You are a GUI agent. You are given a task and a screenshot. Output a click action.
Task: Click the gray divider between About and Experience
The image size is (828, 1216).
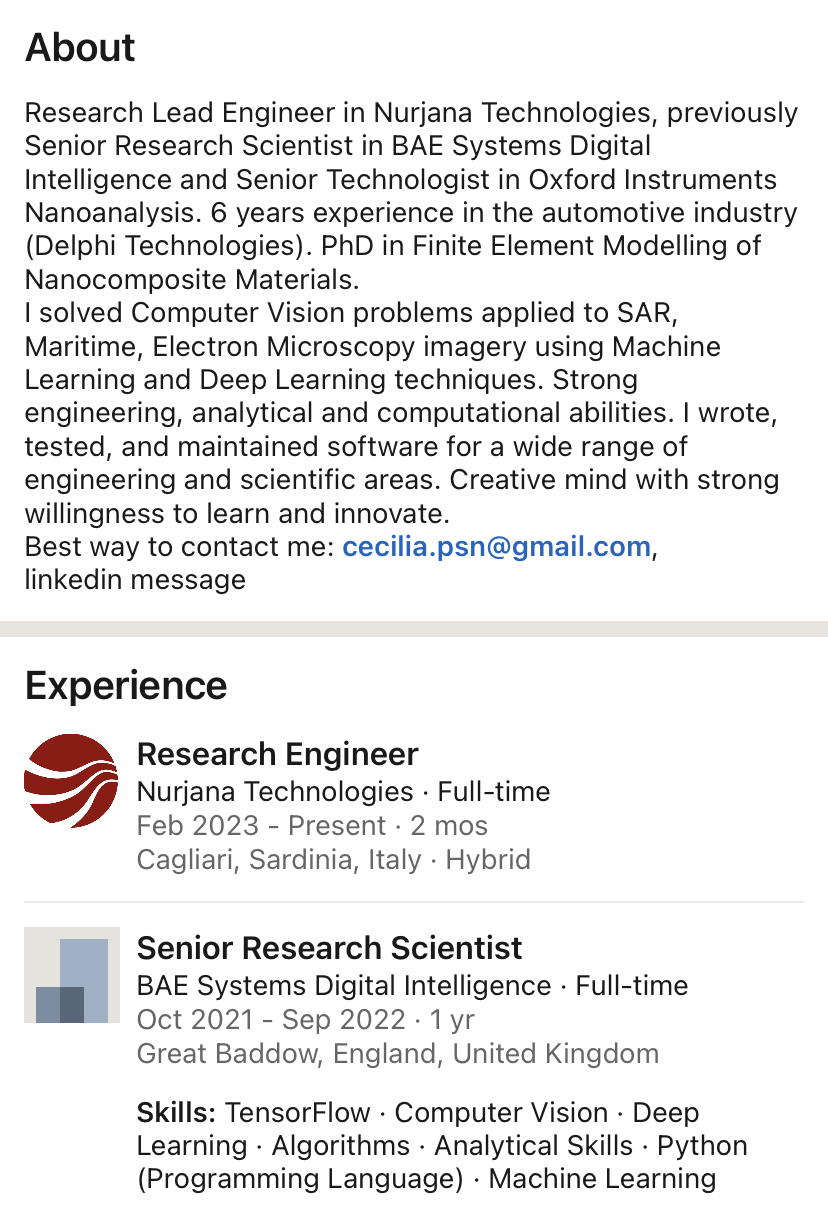pyautogui.click(x=414, y=629)
